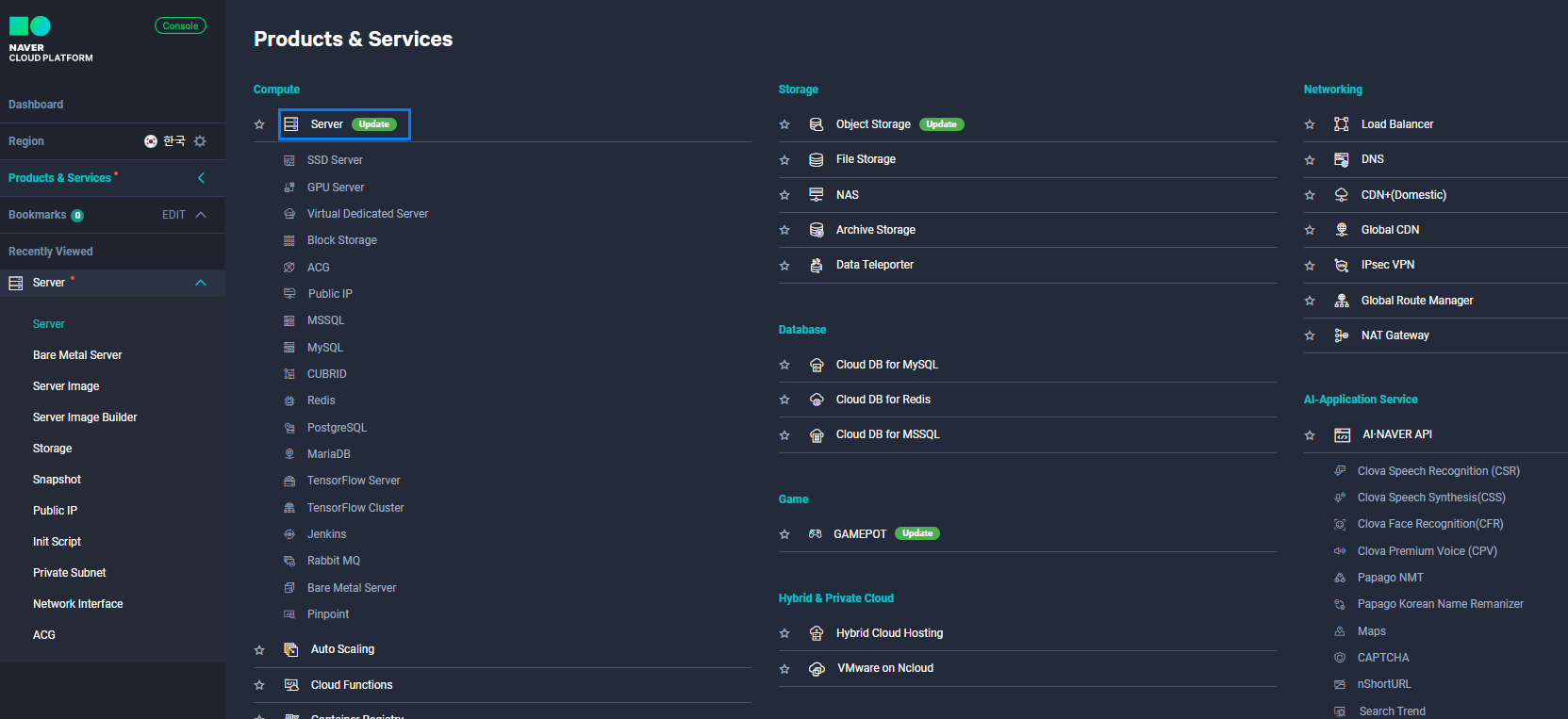
Task: Click the Archive Storage icon
Action: 817,230
